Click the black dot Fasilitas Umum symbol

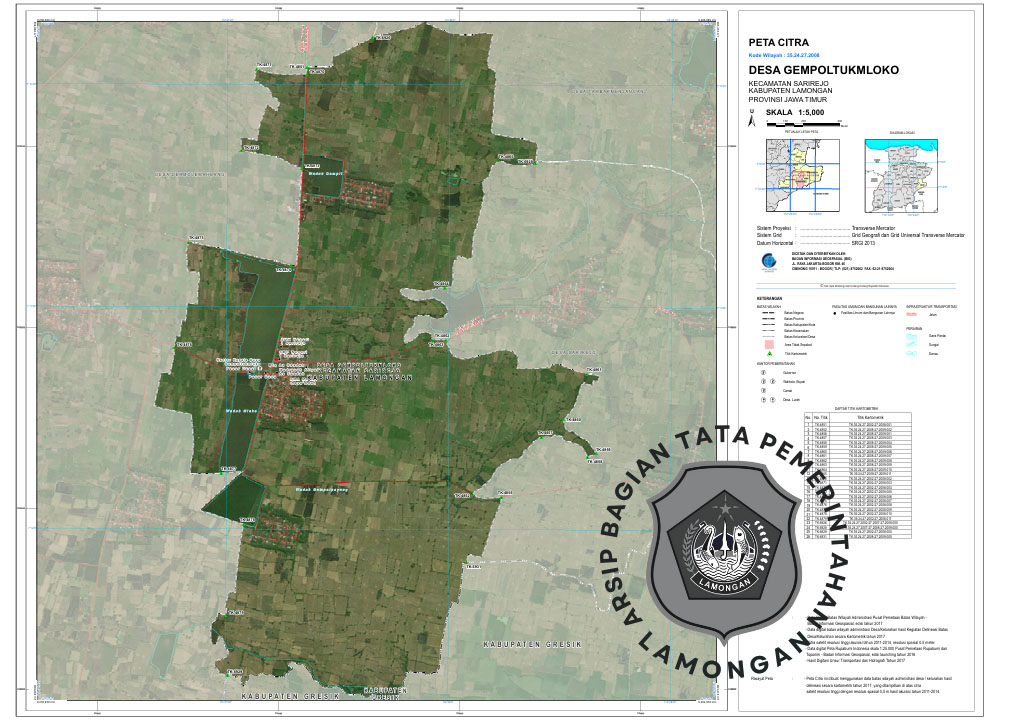tap(836, 314)
